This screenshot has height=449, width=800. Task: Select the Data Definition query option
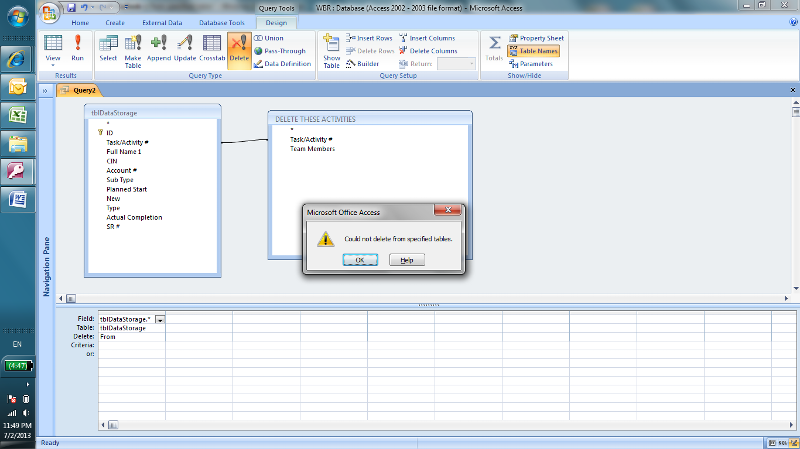[x=283, y=64]
